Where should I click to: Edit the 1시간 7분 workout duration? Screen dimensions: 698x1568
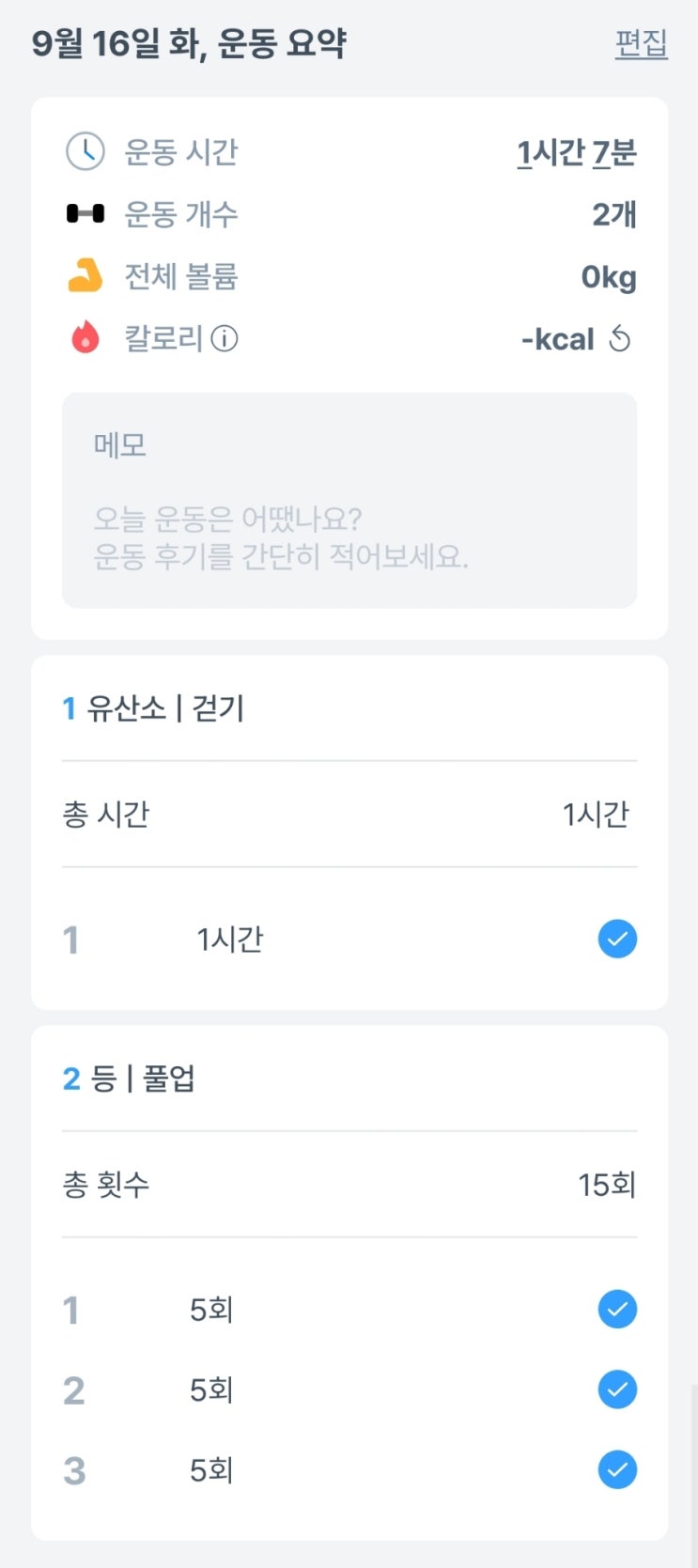[x=576, y=152]
